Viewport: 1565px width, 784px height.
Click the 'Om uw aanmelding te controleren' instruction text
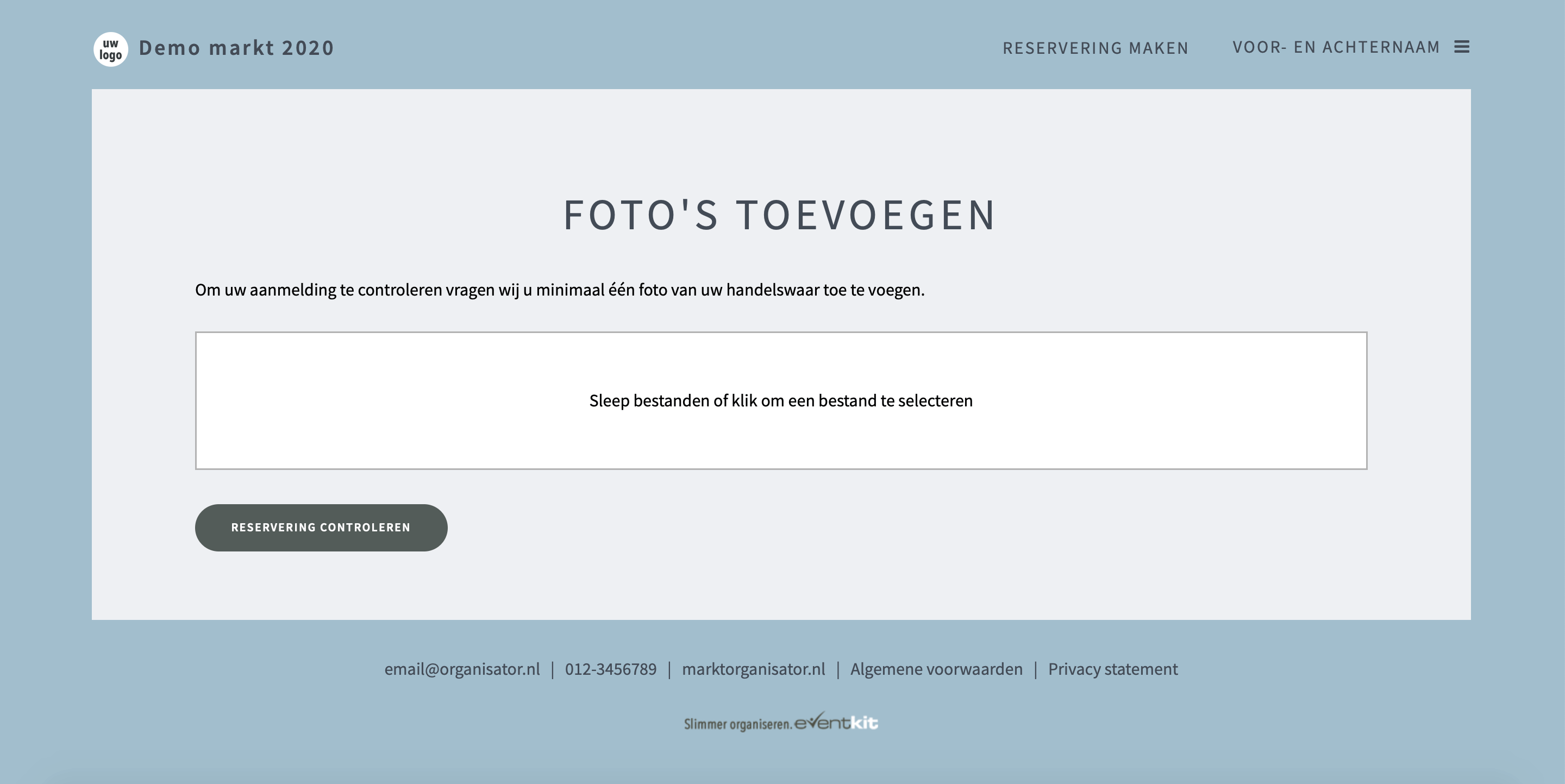(560, 290)
